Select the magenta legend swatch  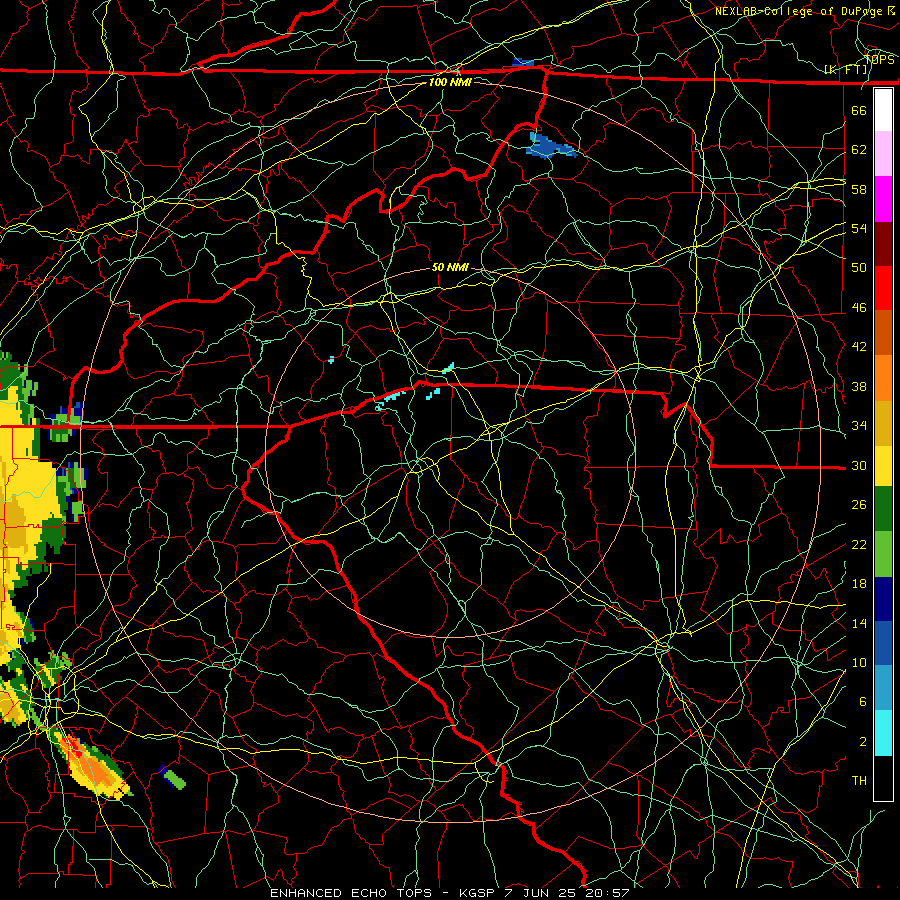tap(883, 199)
